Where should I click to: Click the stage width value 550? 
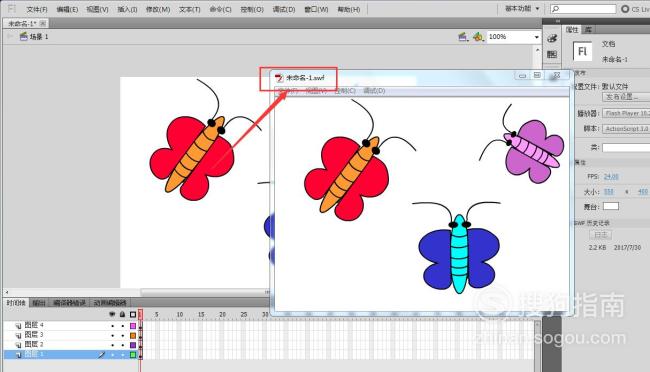609,192
